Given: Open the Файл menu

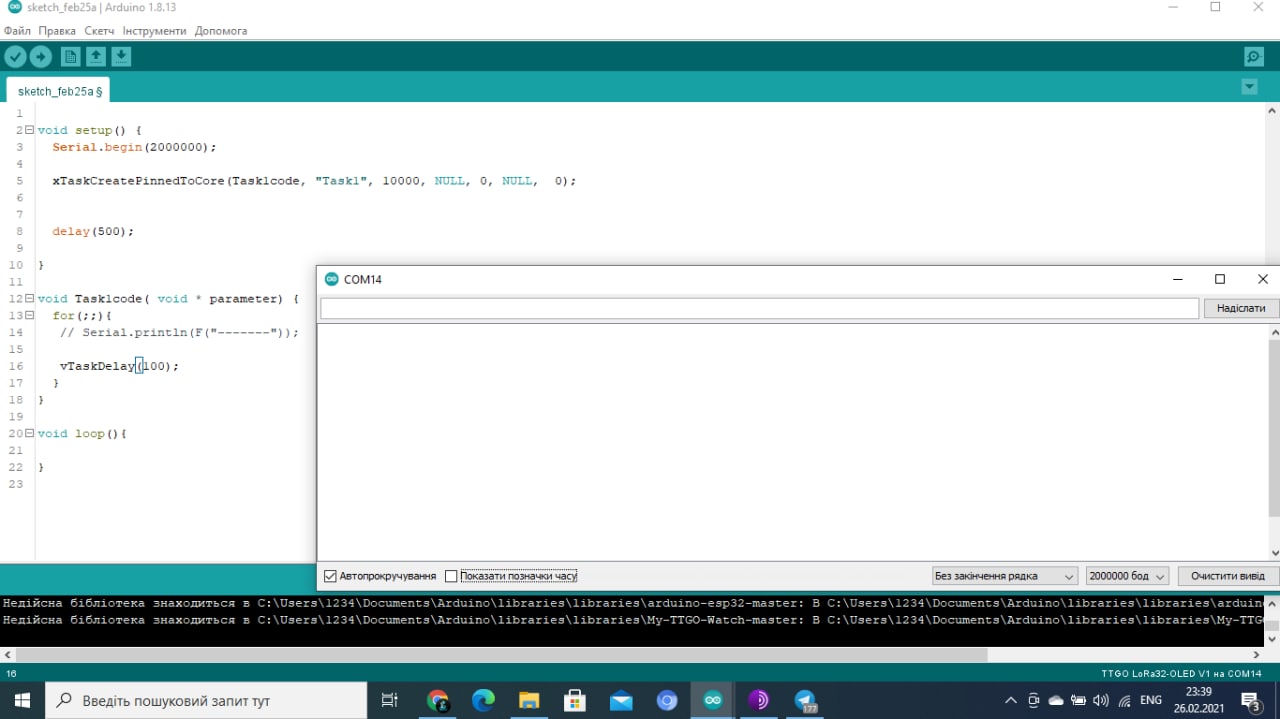Looking at the screenshot, I should tap(17, 31).
